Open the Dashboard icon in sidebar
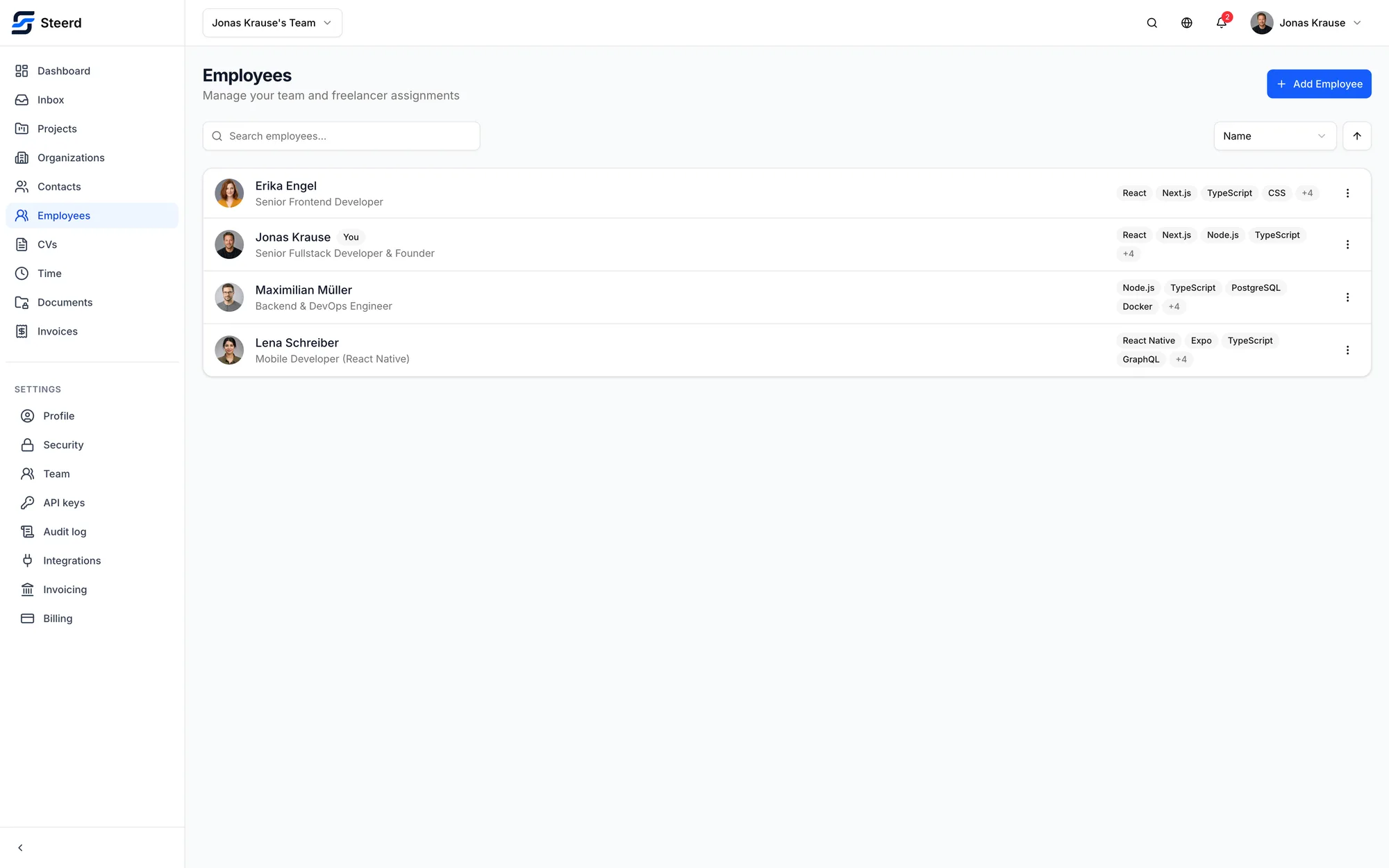Viewport: 1389px width, 868px height. click(x=22, y=71)
